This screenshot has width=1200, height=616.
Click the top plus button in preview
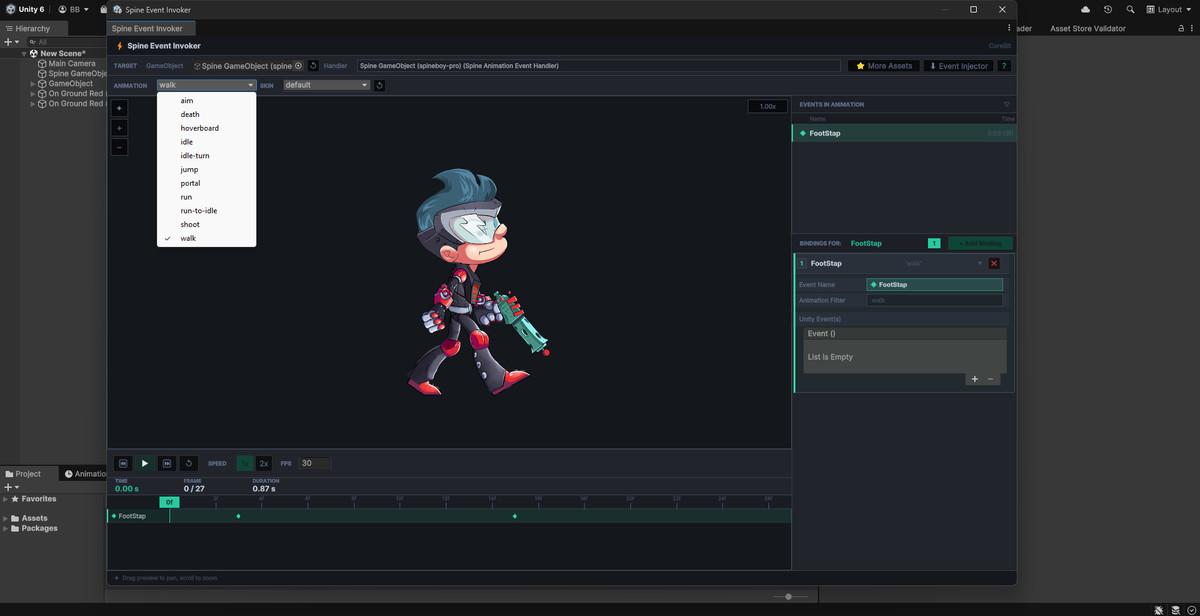tap(119, 108)
